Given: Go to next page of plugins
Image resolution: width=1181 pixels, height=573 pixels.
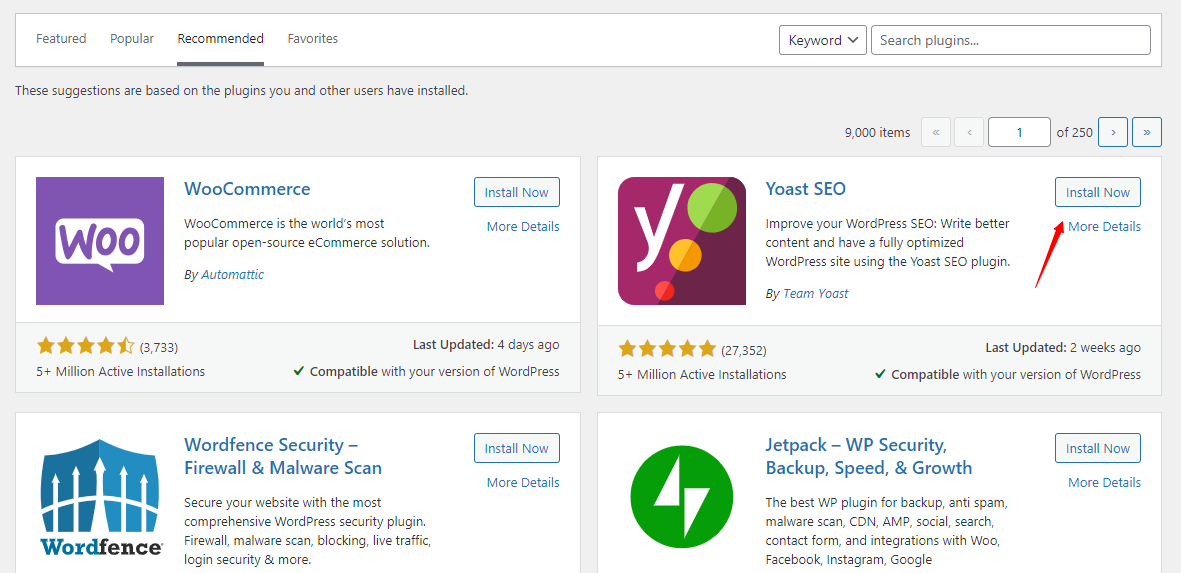Looking at the screenshot, I should [1112, 132].
